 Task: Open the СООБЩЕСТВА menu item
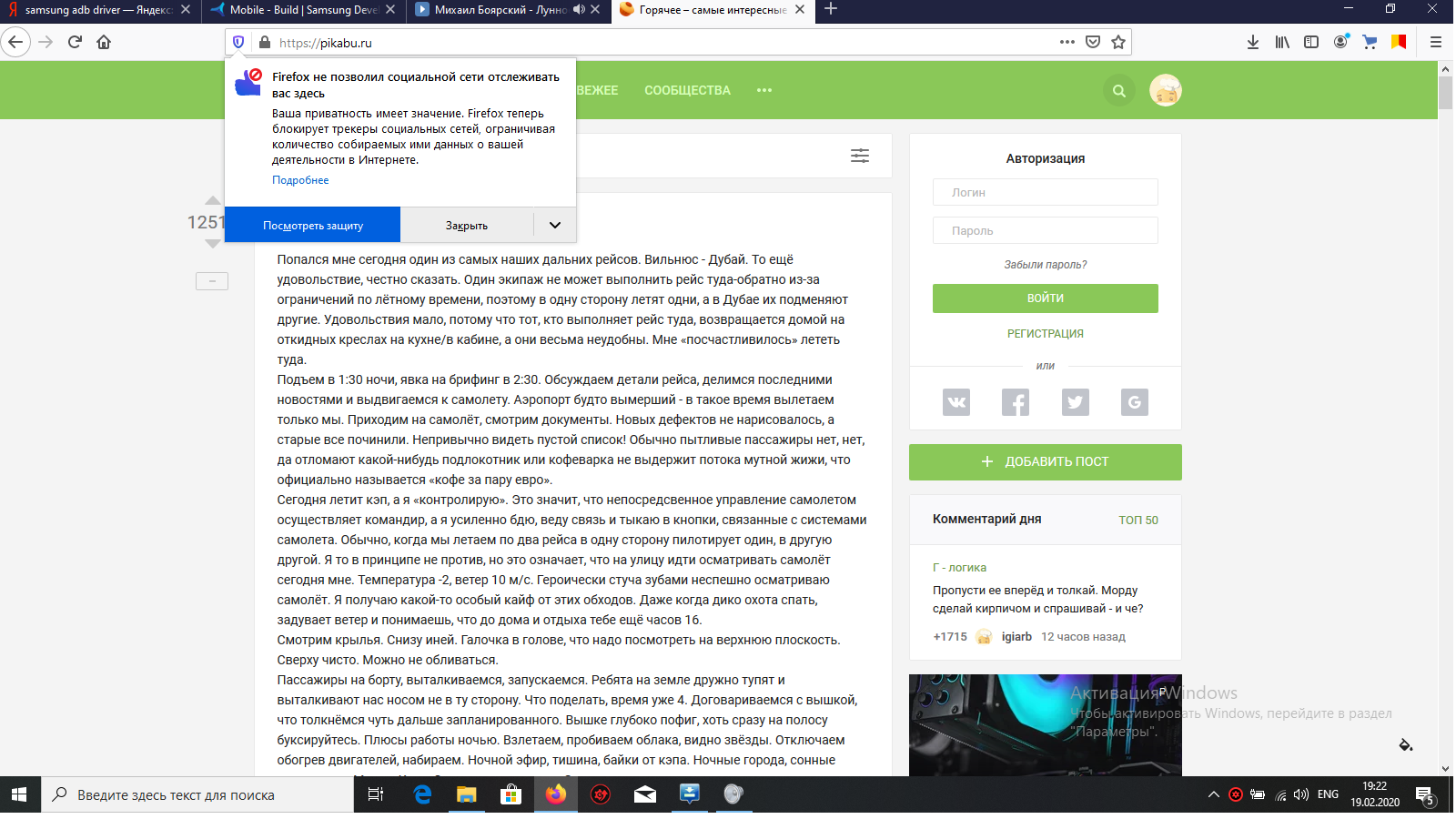[687, 90]
